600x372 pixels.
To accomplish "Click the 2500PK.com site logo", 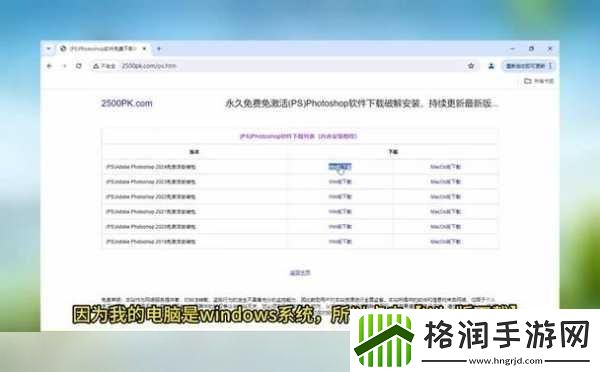I will 127,103.
